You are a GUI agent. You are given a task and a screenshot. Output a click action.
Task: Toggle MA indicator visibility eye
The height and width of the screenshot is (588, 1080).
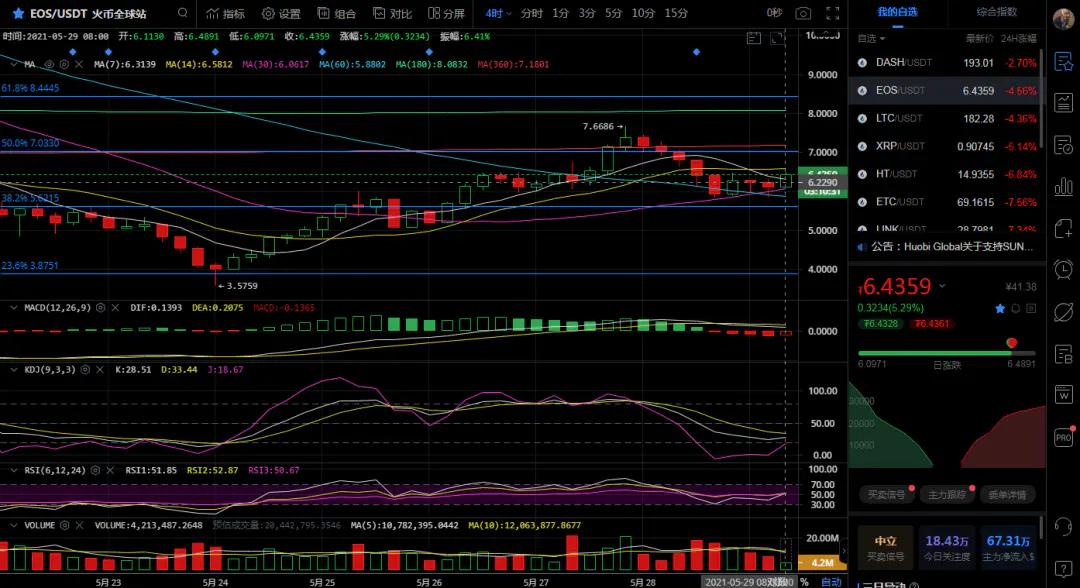[x=49, y=64]
